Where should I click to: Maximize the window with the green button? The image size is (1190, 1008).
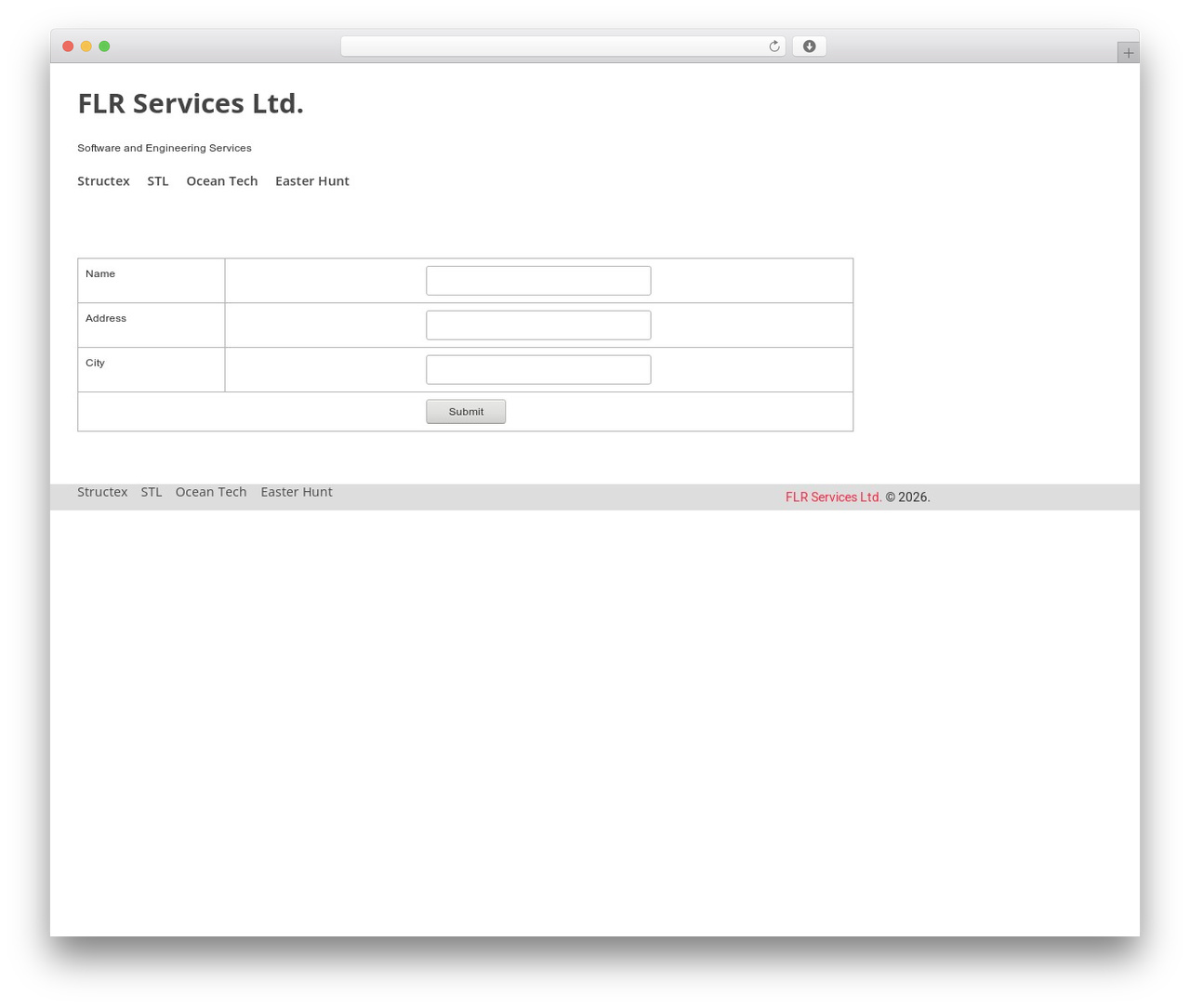[104, 46]
